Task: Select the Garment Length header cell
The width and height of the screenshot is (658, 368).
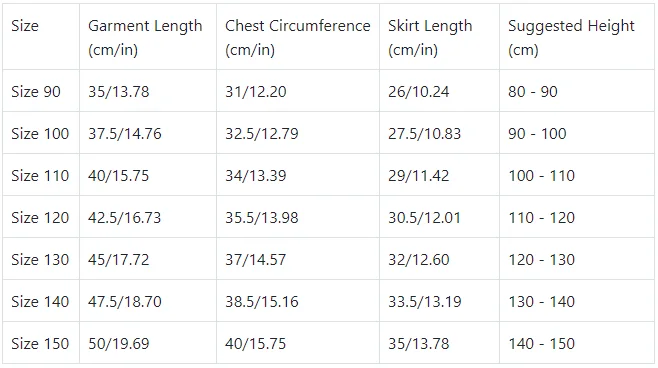Action: 148,37
